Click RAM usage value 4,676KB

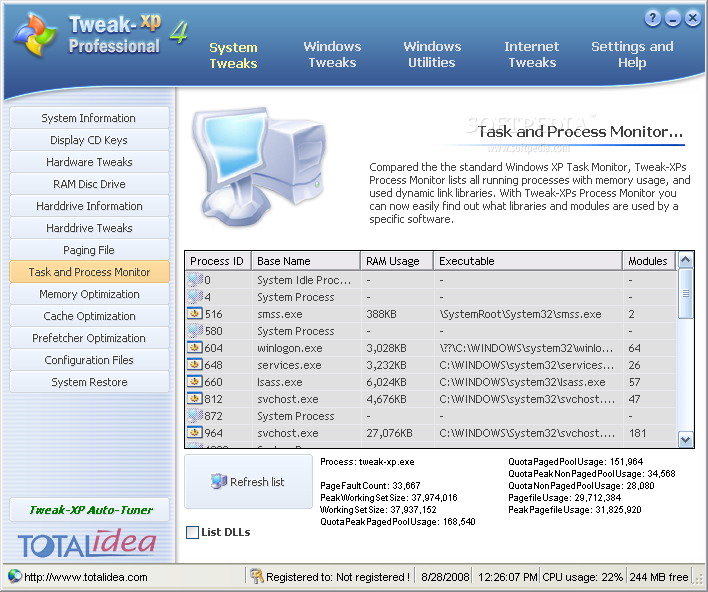[387, 399]
